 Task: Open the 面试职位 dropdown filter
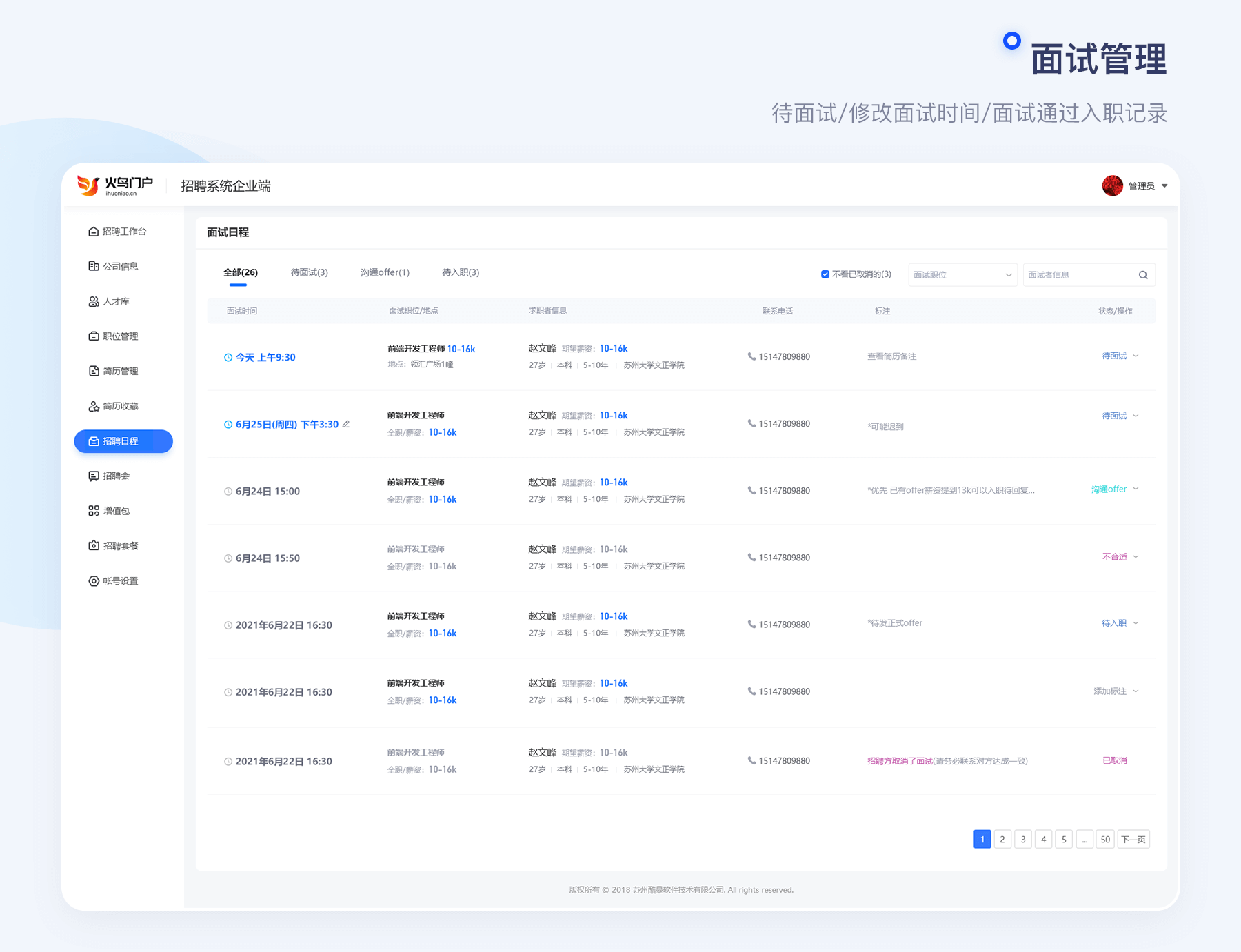pyautogui.click(x=962, y=275)
